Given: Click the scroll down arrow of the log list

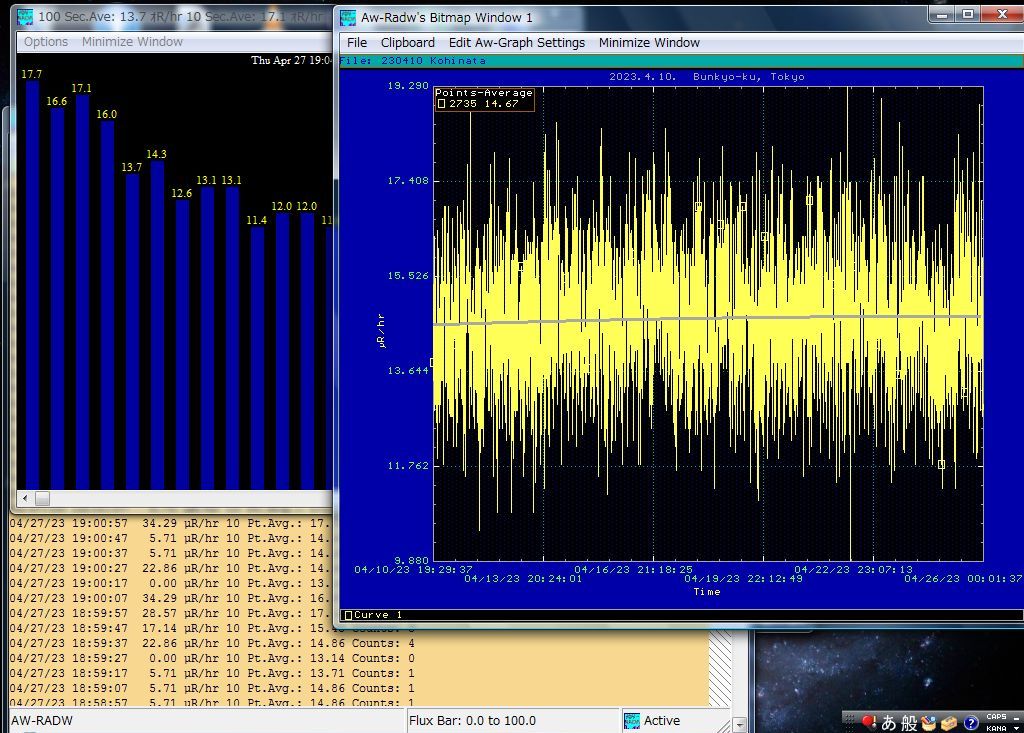Looking at the screenshot, I should point(739,723).
